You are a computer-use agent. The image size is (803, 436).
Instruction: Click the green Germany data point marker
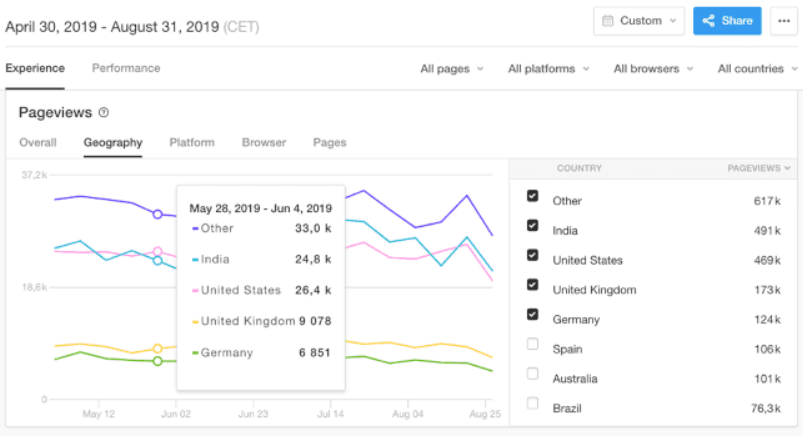point(157,361)
